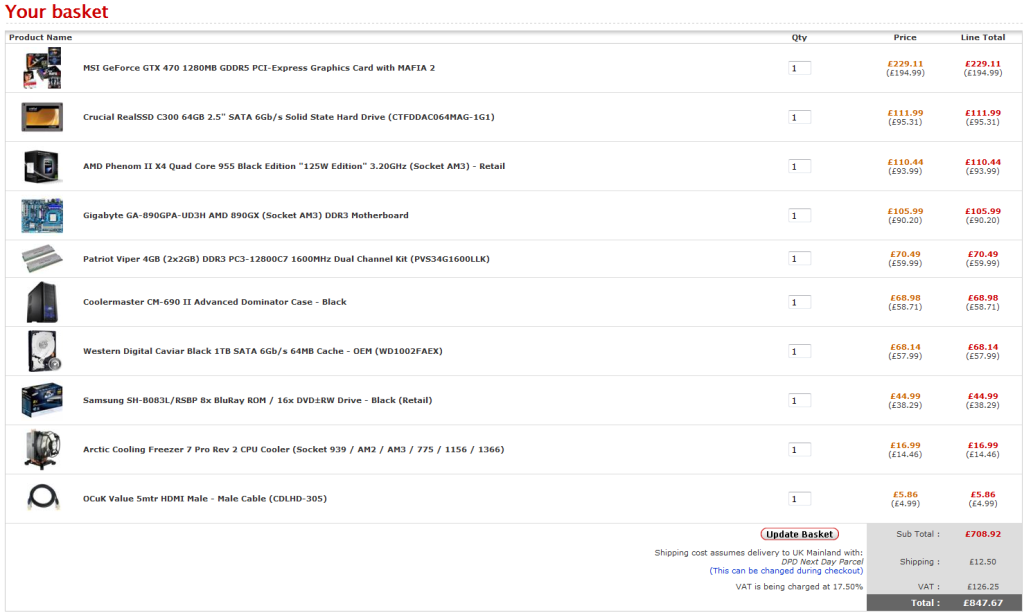Click the Patriot Viper RAM thumbnail
The width and height of the screenshot is (1024, 615).
pos(42,259)
